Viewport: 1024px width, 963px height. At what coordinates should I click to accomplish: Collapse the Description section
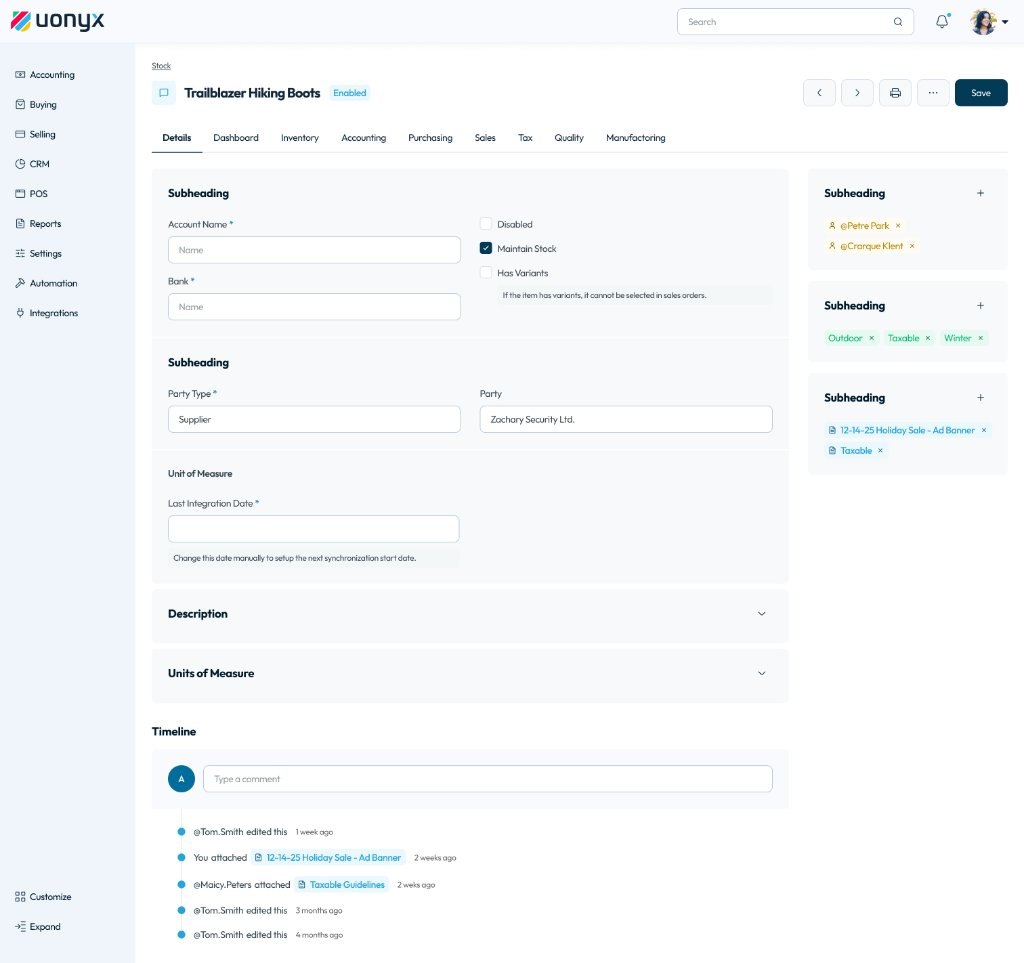tap(761, 614)
